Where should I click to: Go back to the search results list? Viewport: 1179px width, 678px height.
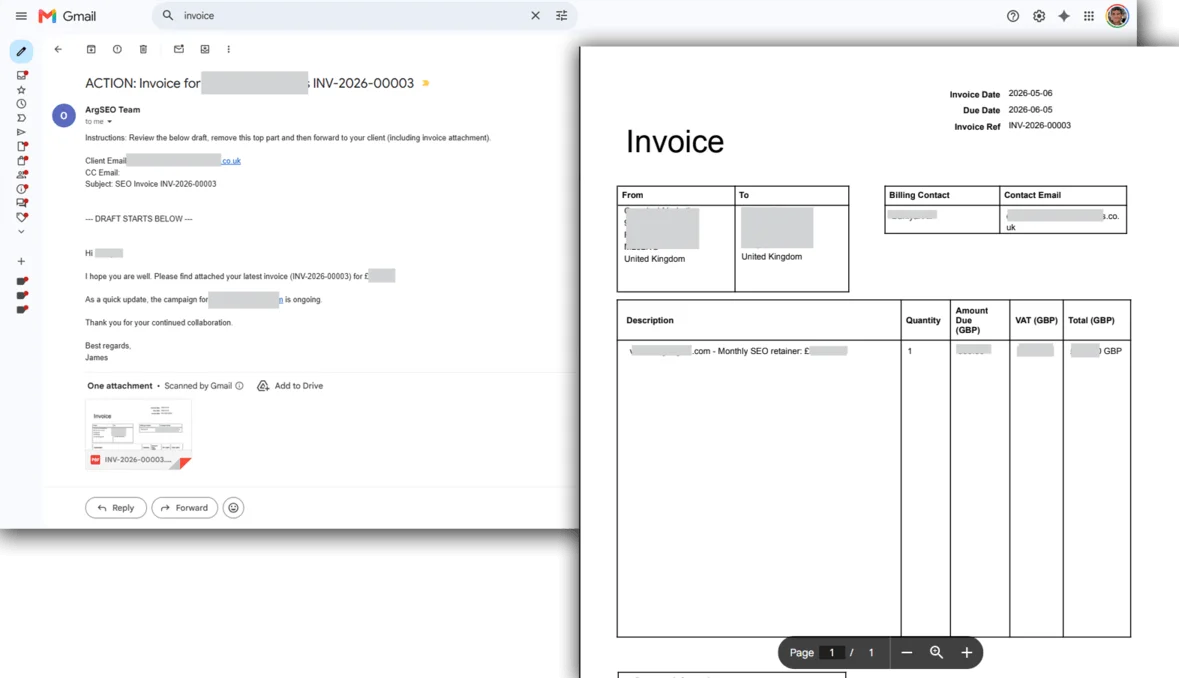pos(58,49)
